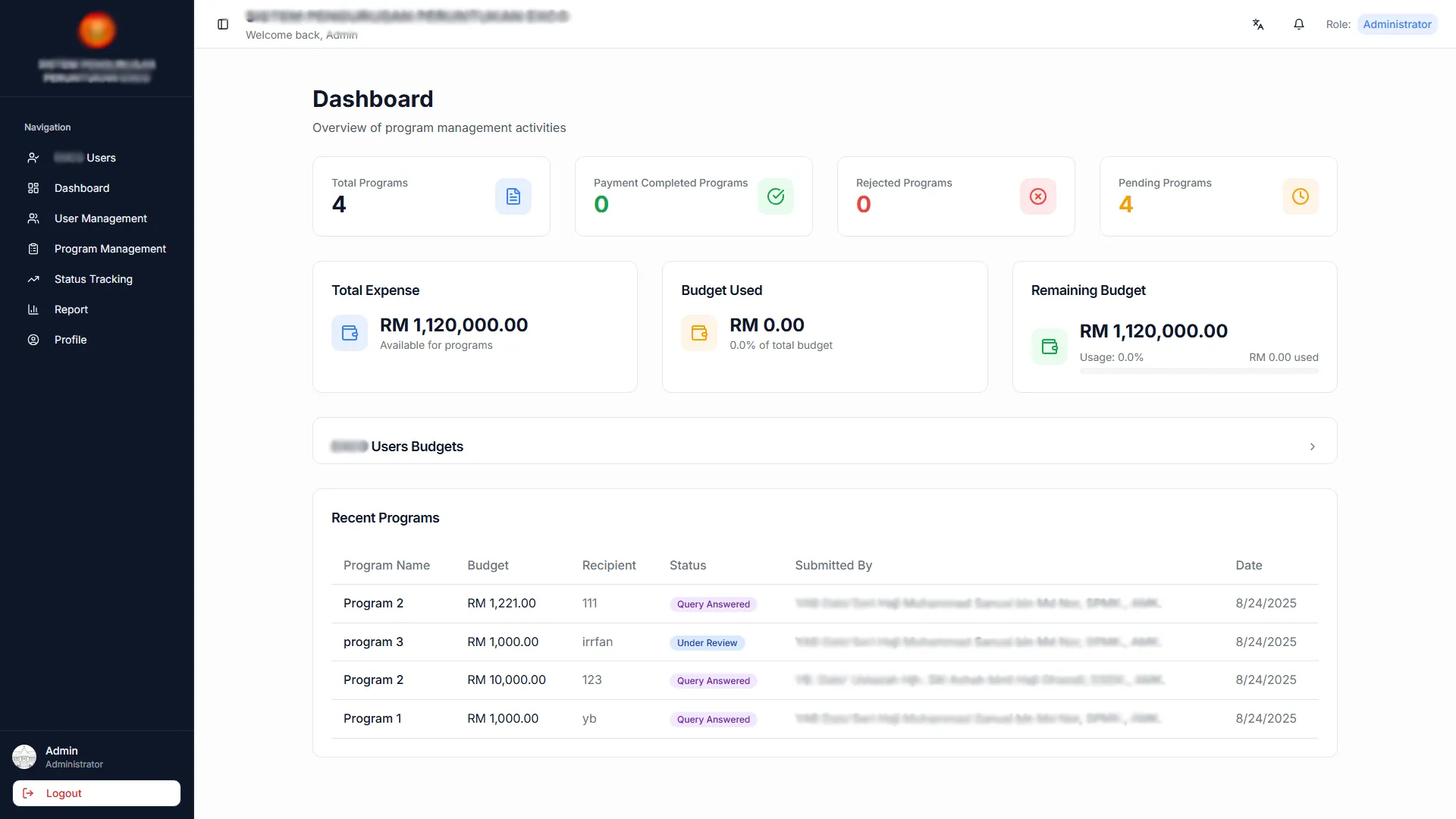1456x819 pixels.
Task: Click the Profile circle icon
Action: tap(33, 340)
